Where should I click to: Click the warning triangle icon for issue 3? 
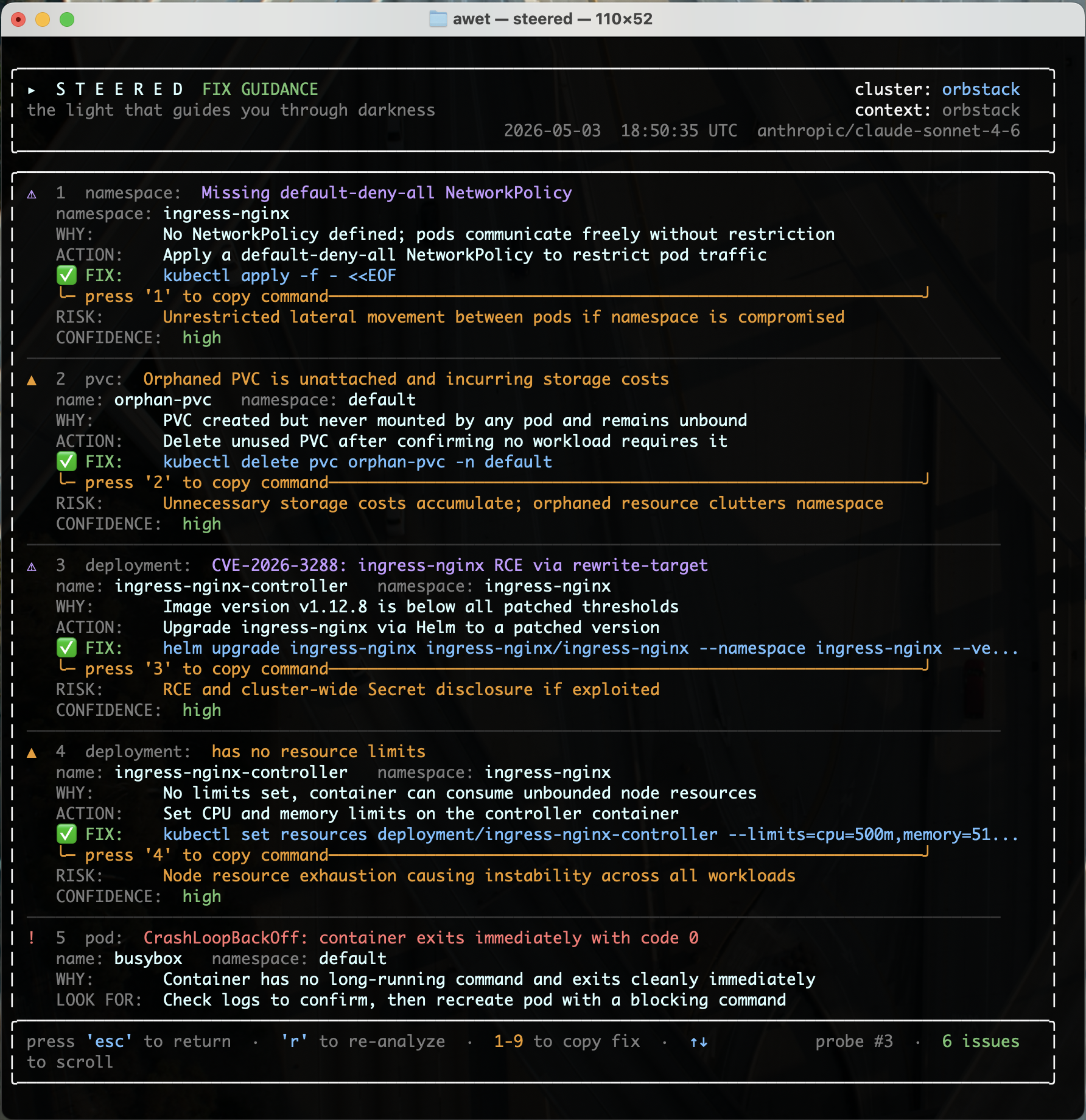click(x=32, y=567)
